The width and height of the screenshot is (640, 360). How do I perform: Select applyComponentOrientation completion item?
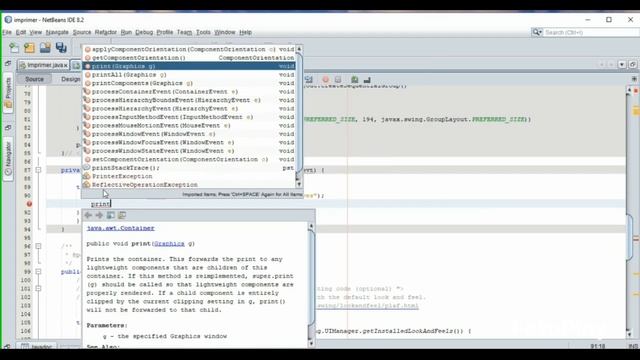[x=189, y=49]
